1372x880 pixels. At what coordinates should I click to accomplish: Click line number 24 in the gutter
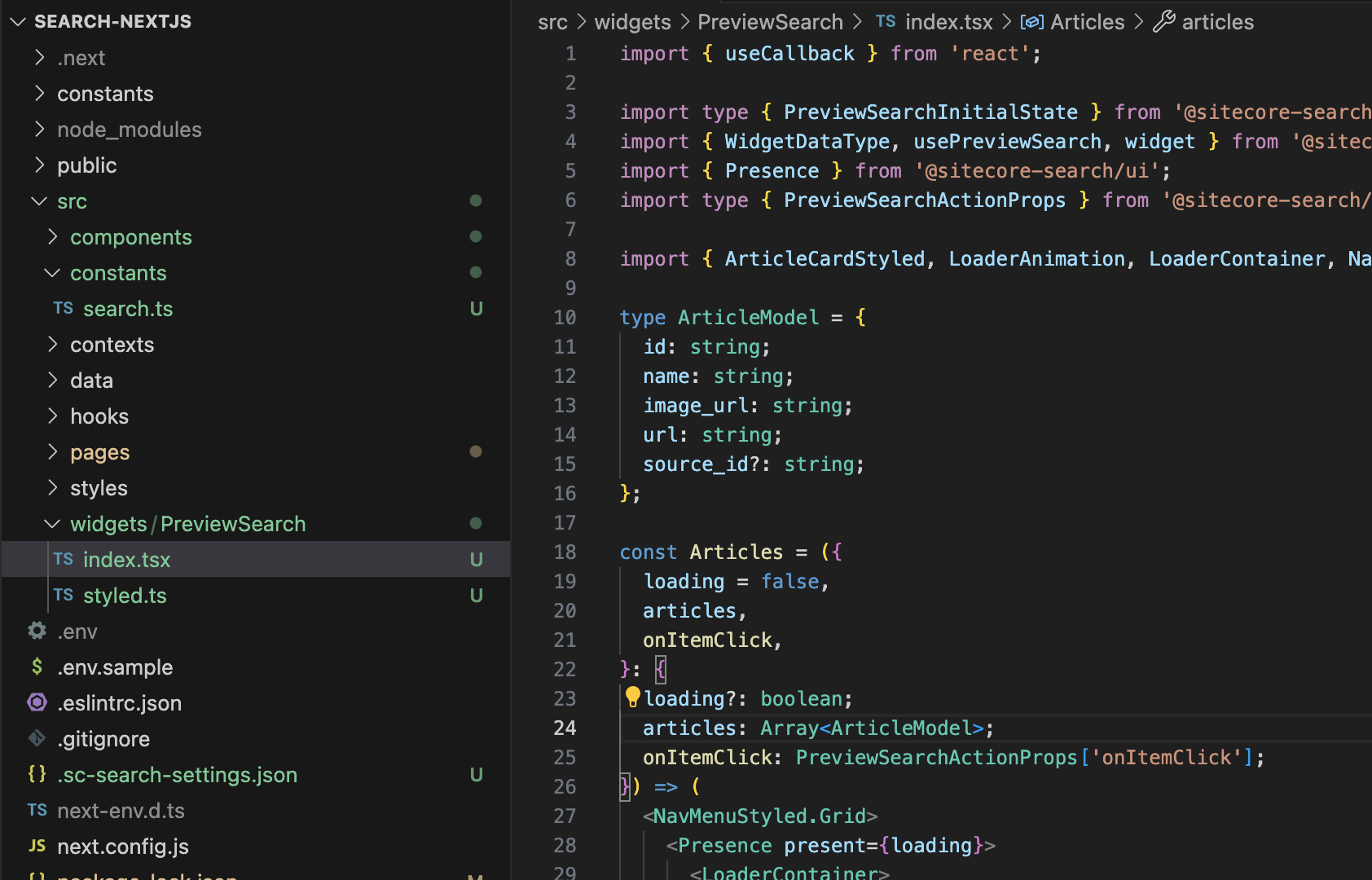coord(565,728)
